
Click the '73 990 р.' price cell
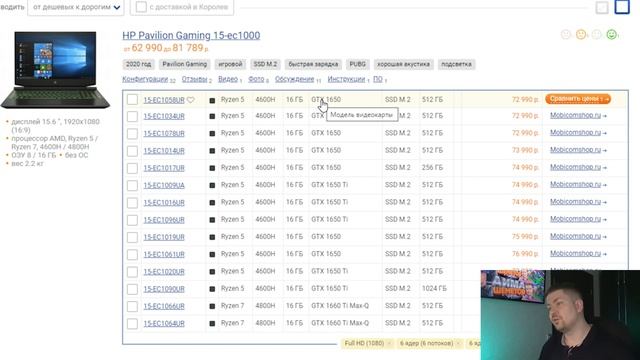click(x=525, y=150)
